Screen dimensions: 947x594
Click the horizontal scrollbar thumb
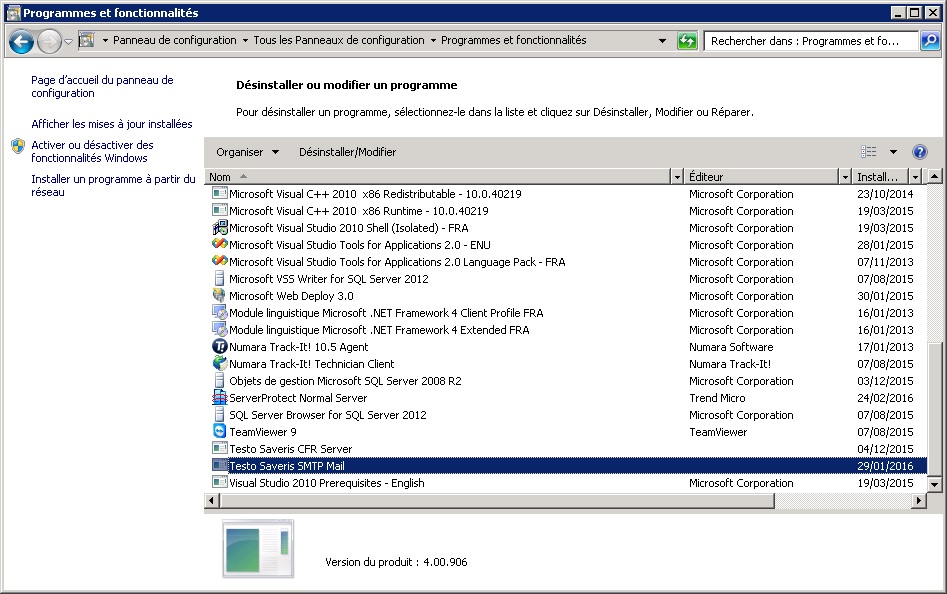(x=496, y=500)
